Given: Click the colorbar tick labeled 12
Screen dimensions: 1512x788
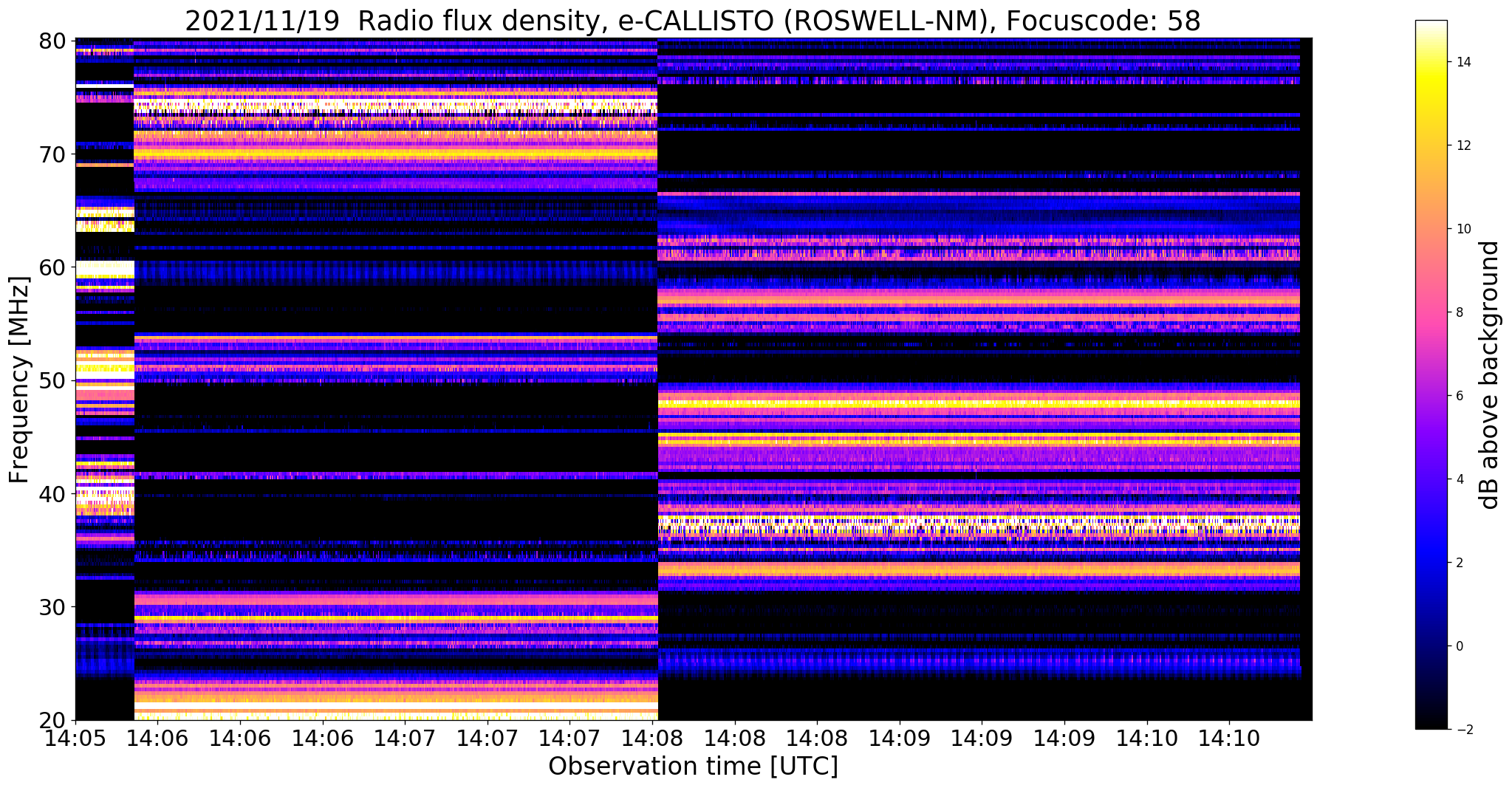Looking at the screenshot, I should click(x=1463, y=145).
